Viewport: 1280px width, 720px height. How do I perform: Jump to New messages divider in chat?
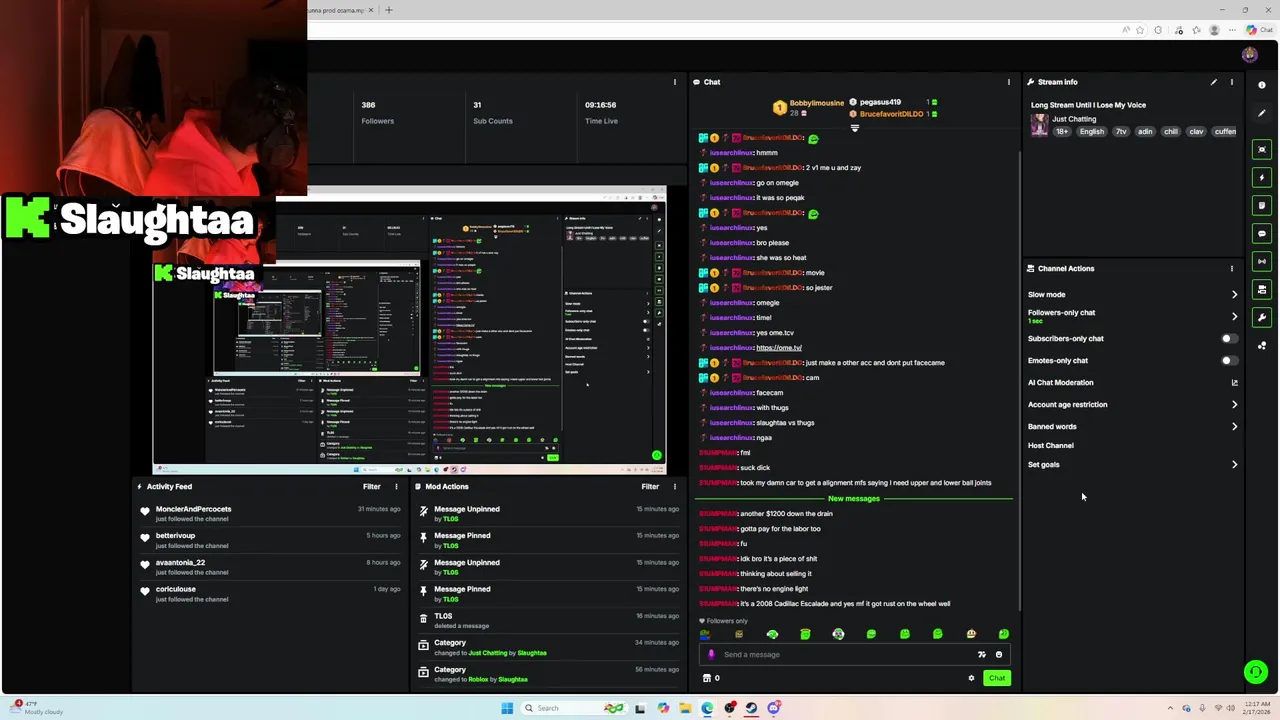[854, 498]
